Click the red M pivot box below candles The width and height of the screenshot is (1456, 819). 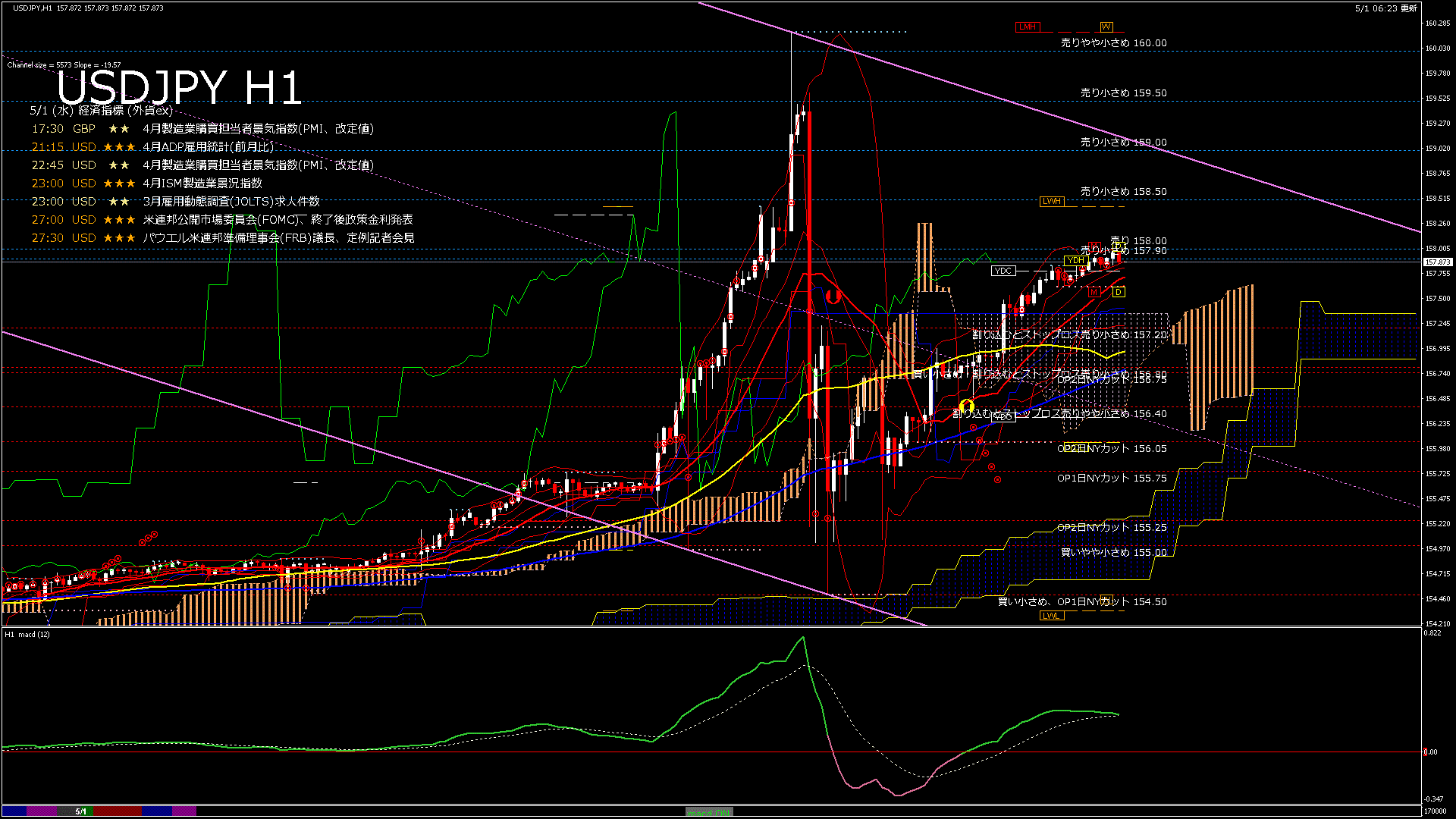tap(1094, 292)
